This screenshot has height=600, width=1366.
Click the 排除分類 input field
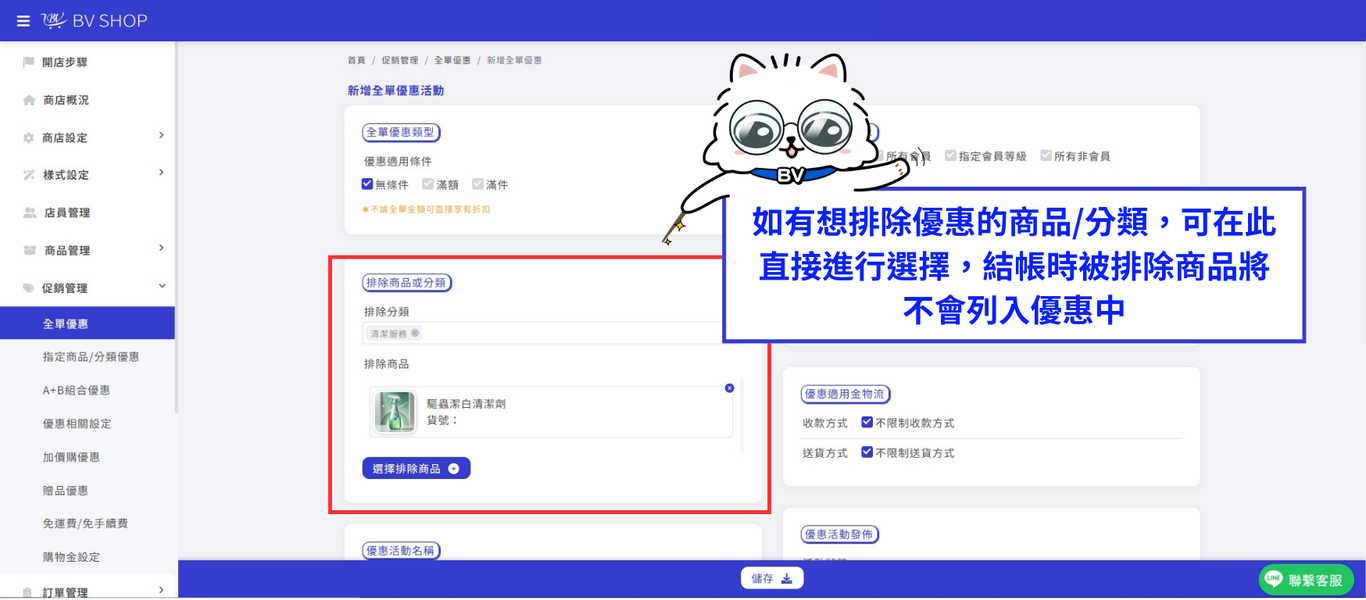553,333
